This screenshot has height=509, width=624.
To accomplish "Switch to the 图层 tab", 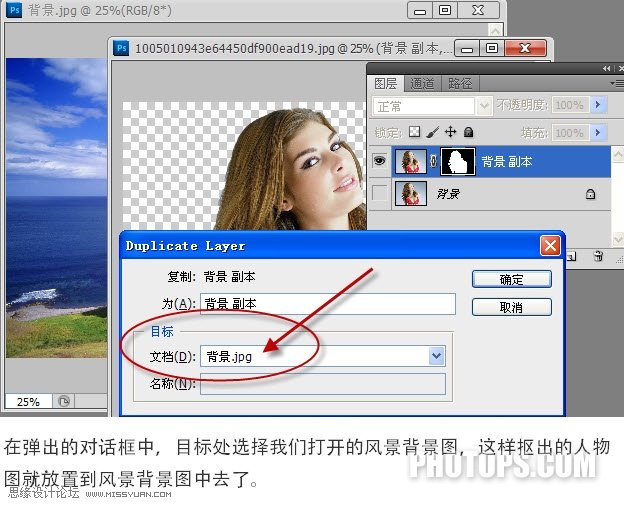I will pos(385,84).
